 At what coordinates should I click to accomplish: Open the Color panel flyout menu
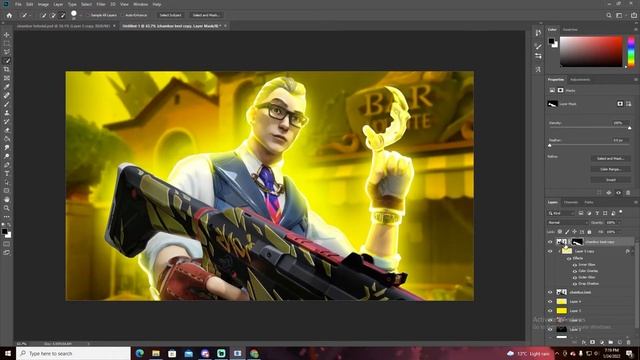pos(636,29)
